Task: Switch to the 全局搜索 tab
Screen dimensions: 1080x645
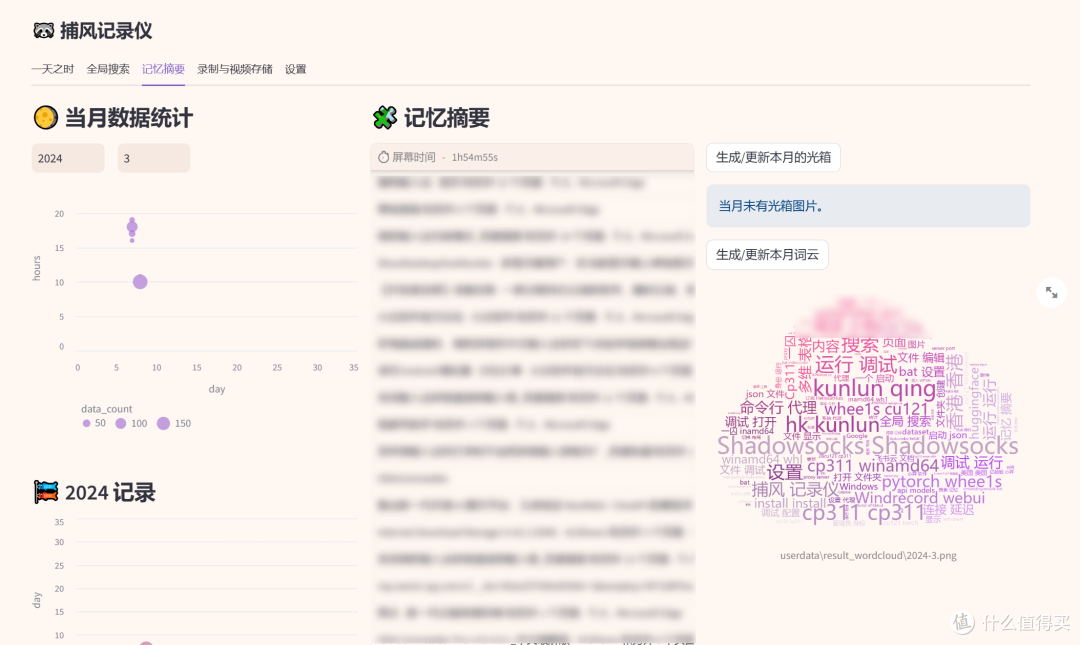Action: tap(108, 69)
